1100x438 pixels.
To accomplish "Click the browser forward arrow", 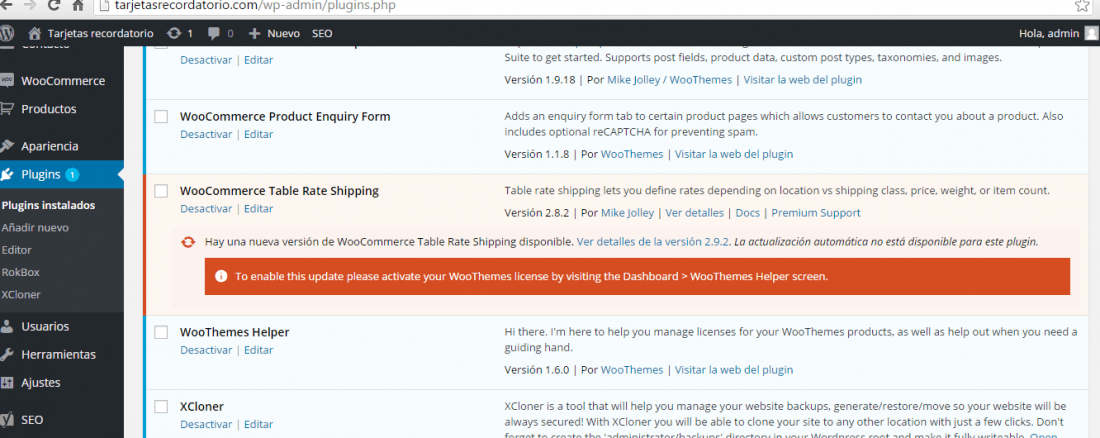I will (29, 6).
